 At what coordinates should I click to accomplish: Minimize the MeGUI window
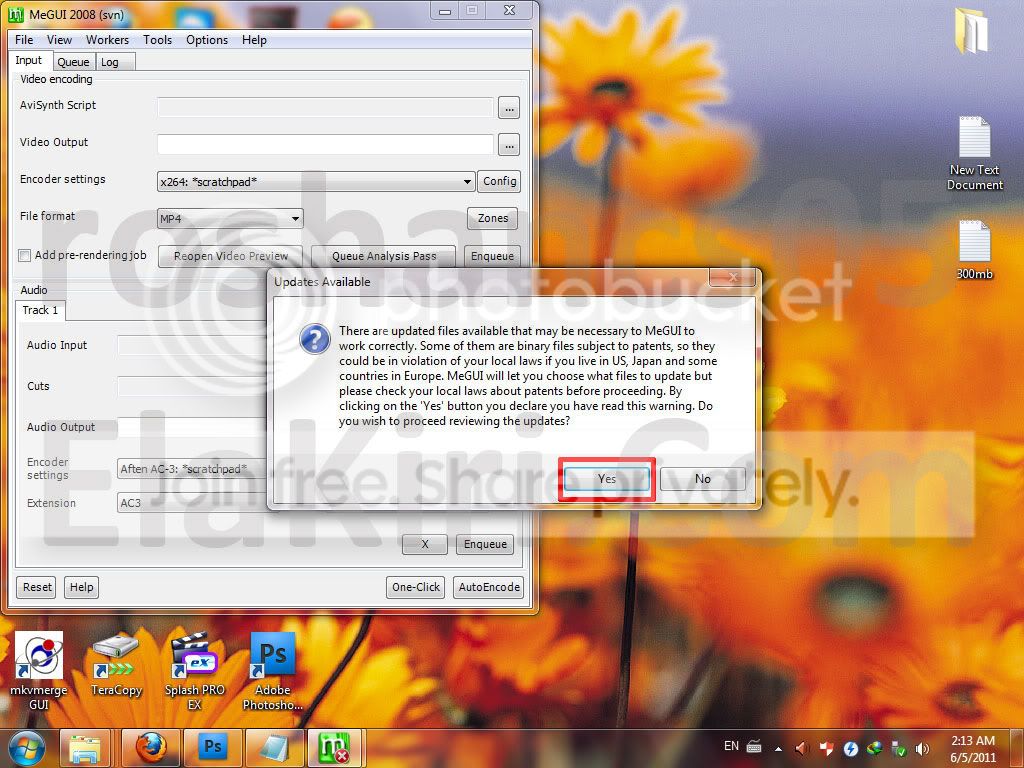(x=445, y=11)
